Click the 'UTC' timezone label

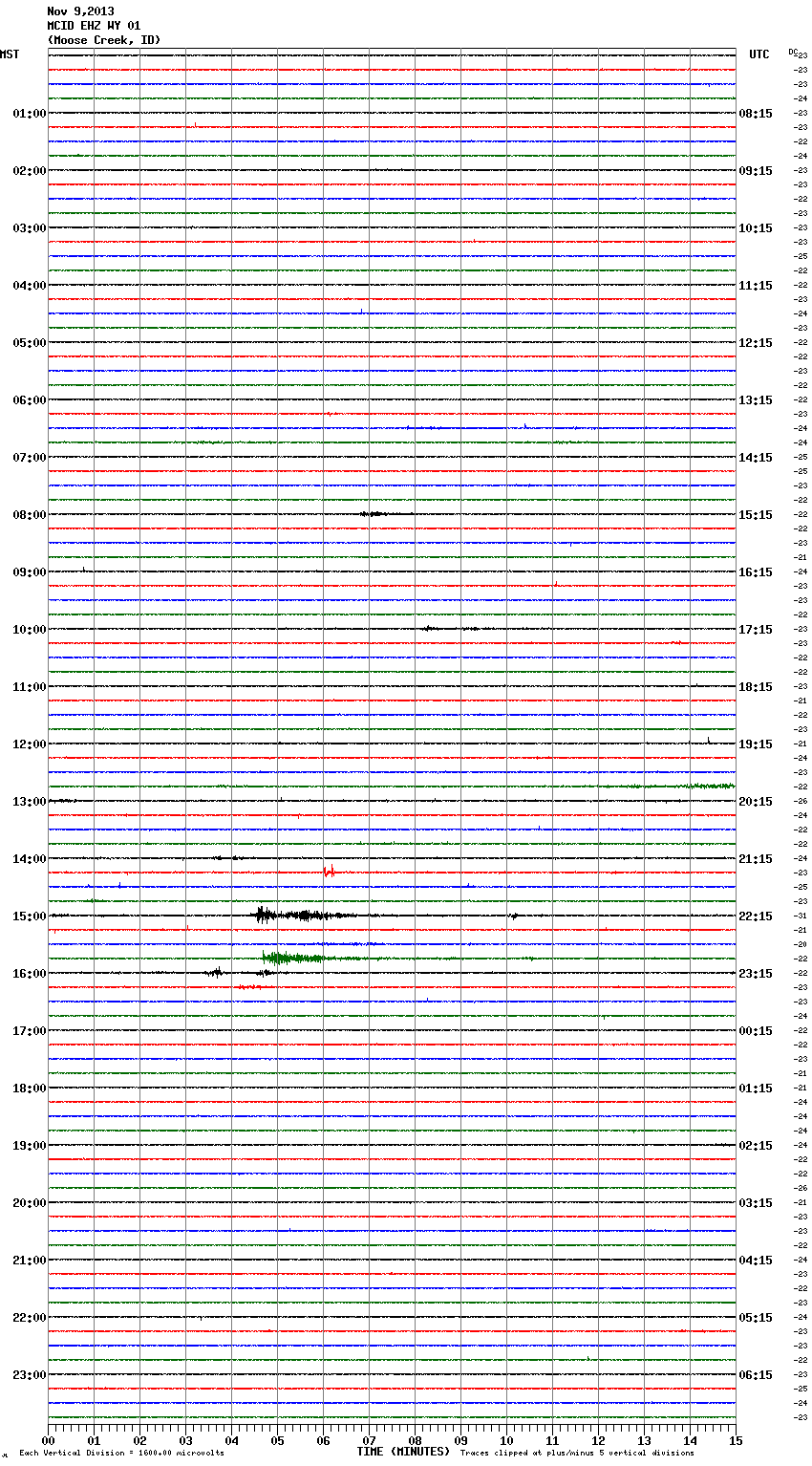pyautogui.click(x=759, y=54)
